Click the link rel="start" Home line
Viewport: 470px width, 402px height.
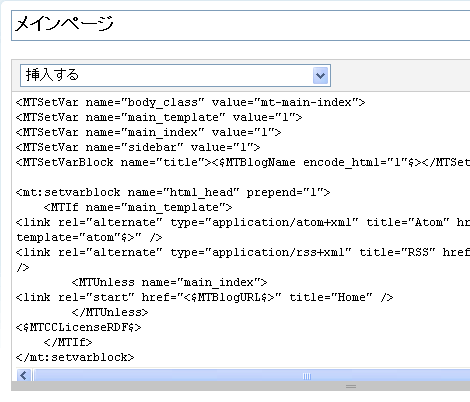[x=204, y=297]
